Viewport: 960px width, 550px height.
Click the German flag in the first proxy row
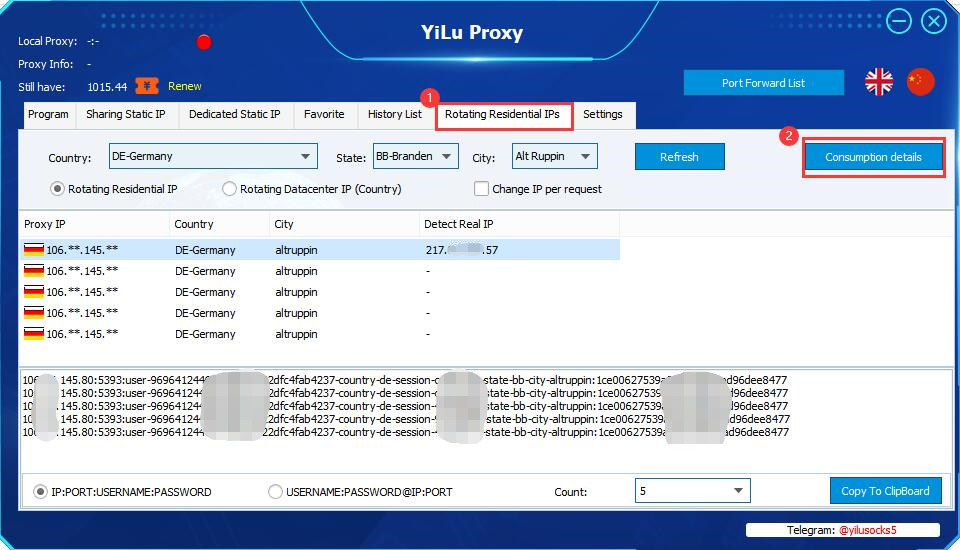34,249
